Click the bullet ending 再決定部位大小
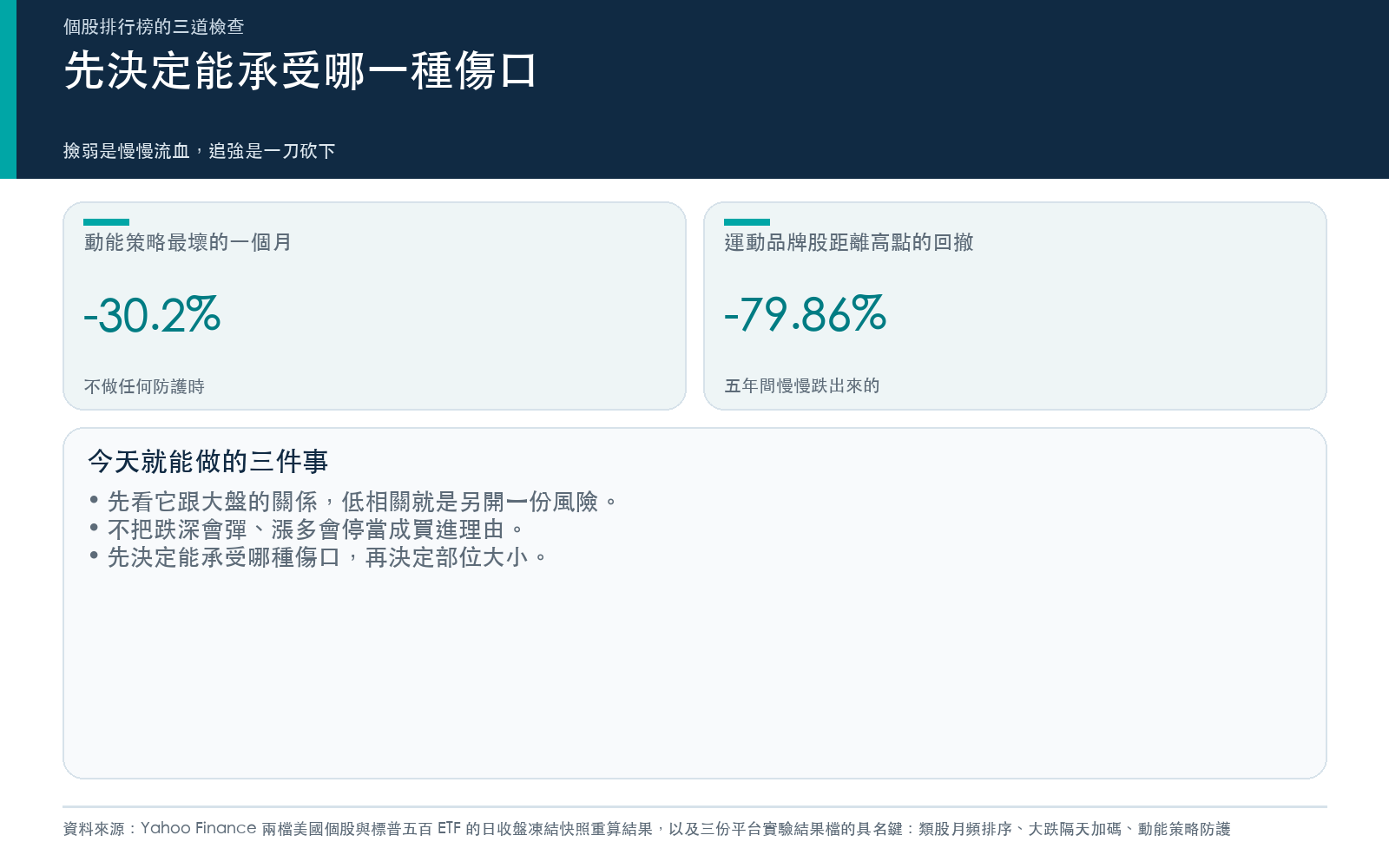The height and width of the screenshot is (868, 1389). (x=318, y=557)
